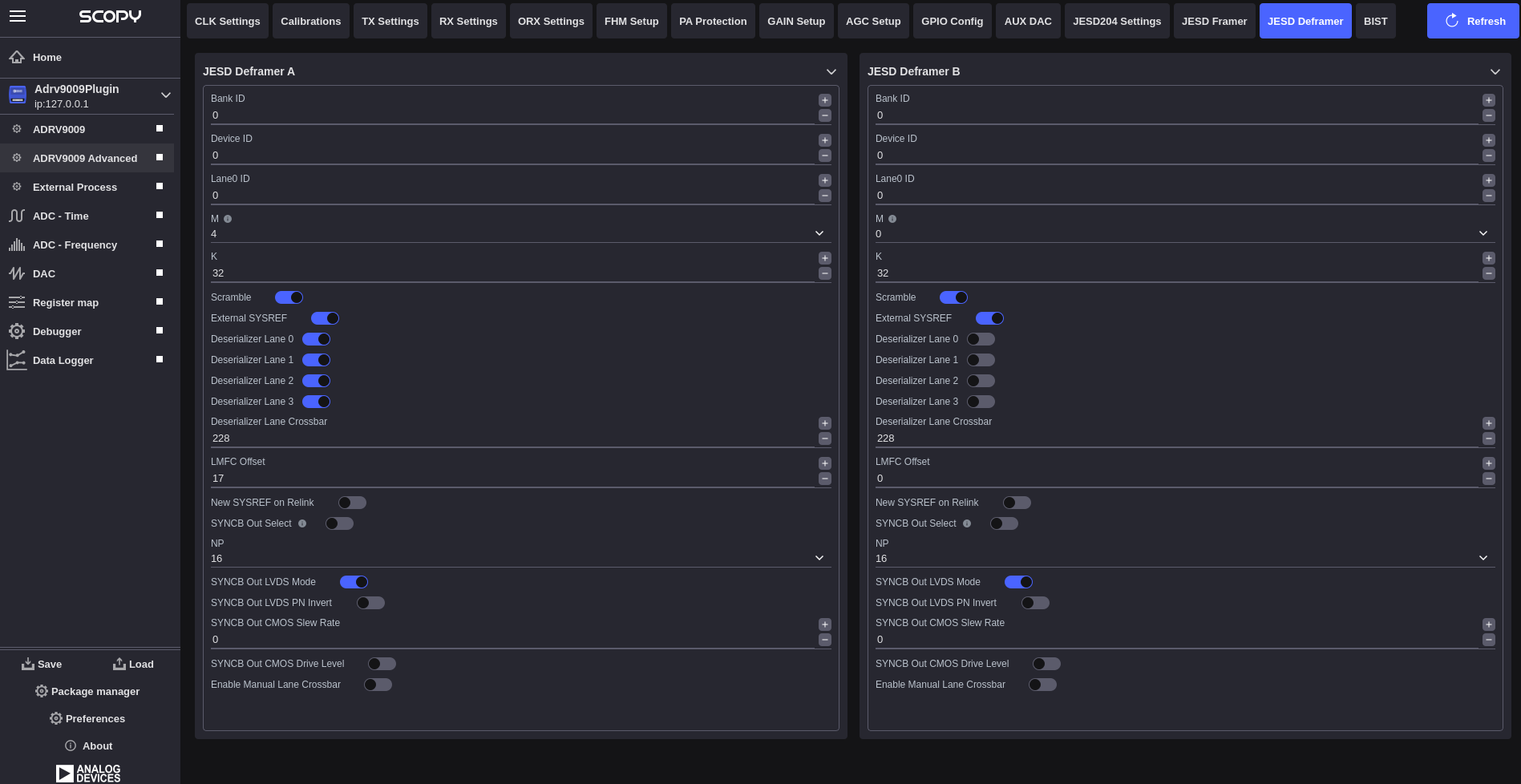Disable Deserializer Lane 3 in Deframer A
The width and height of the screenshot is (1521, 784).
click(316, 402)
